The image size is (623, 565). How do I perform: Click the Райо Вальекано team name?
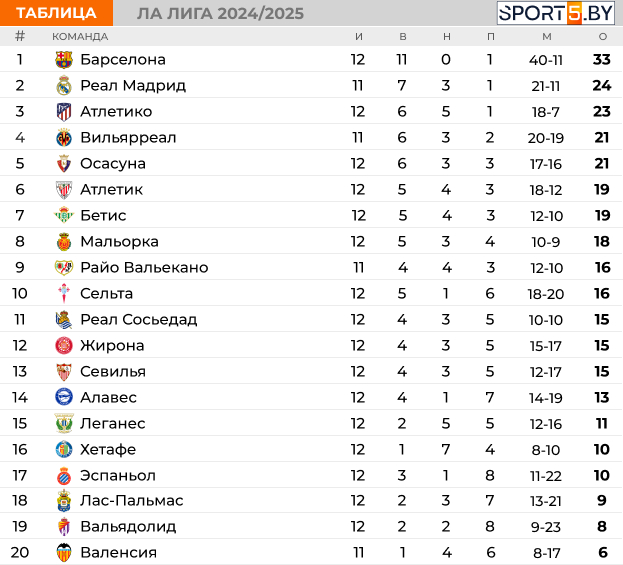pos(144,267)
